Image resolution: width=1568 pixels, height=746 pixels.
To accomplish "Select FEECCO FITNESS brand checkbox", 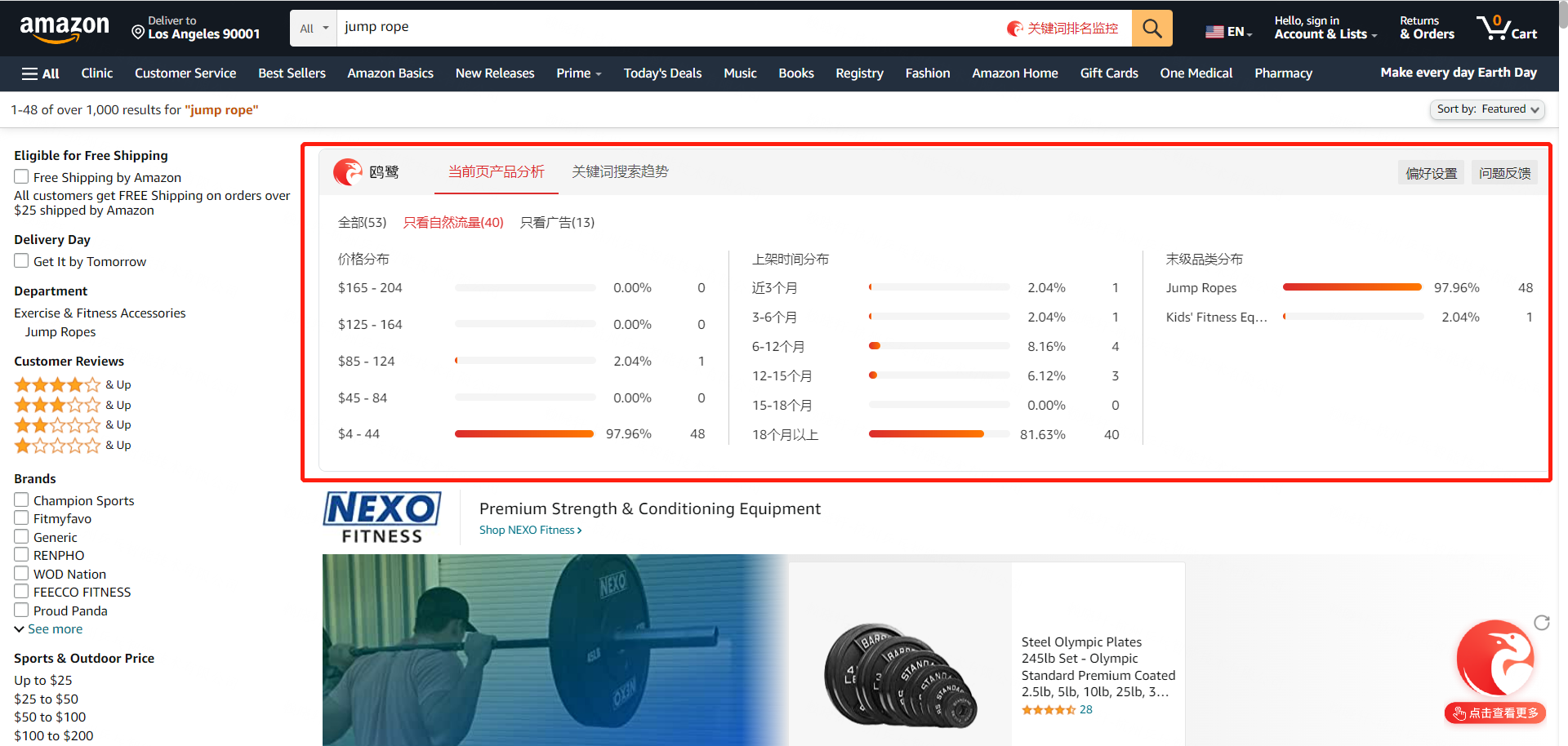I will click(x=21, y=591).
